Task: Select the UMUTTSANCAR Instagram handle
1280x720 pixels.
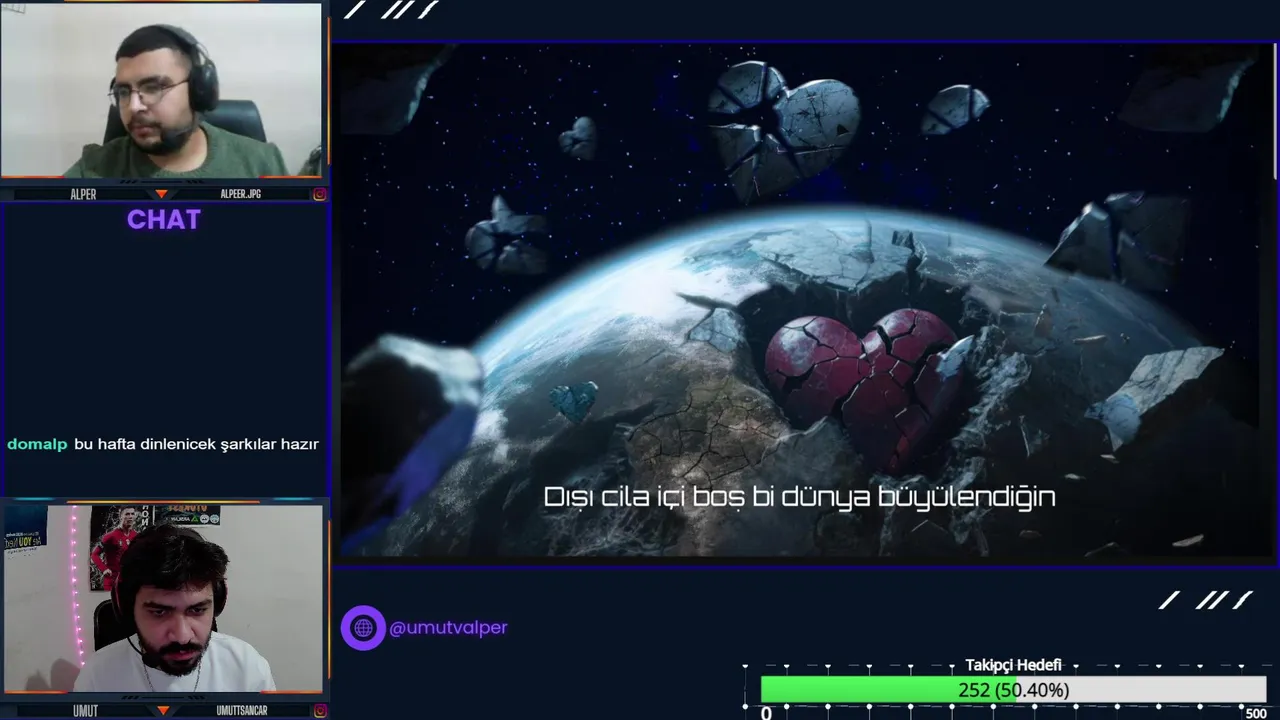Action: [x=242, y=711]
